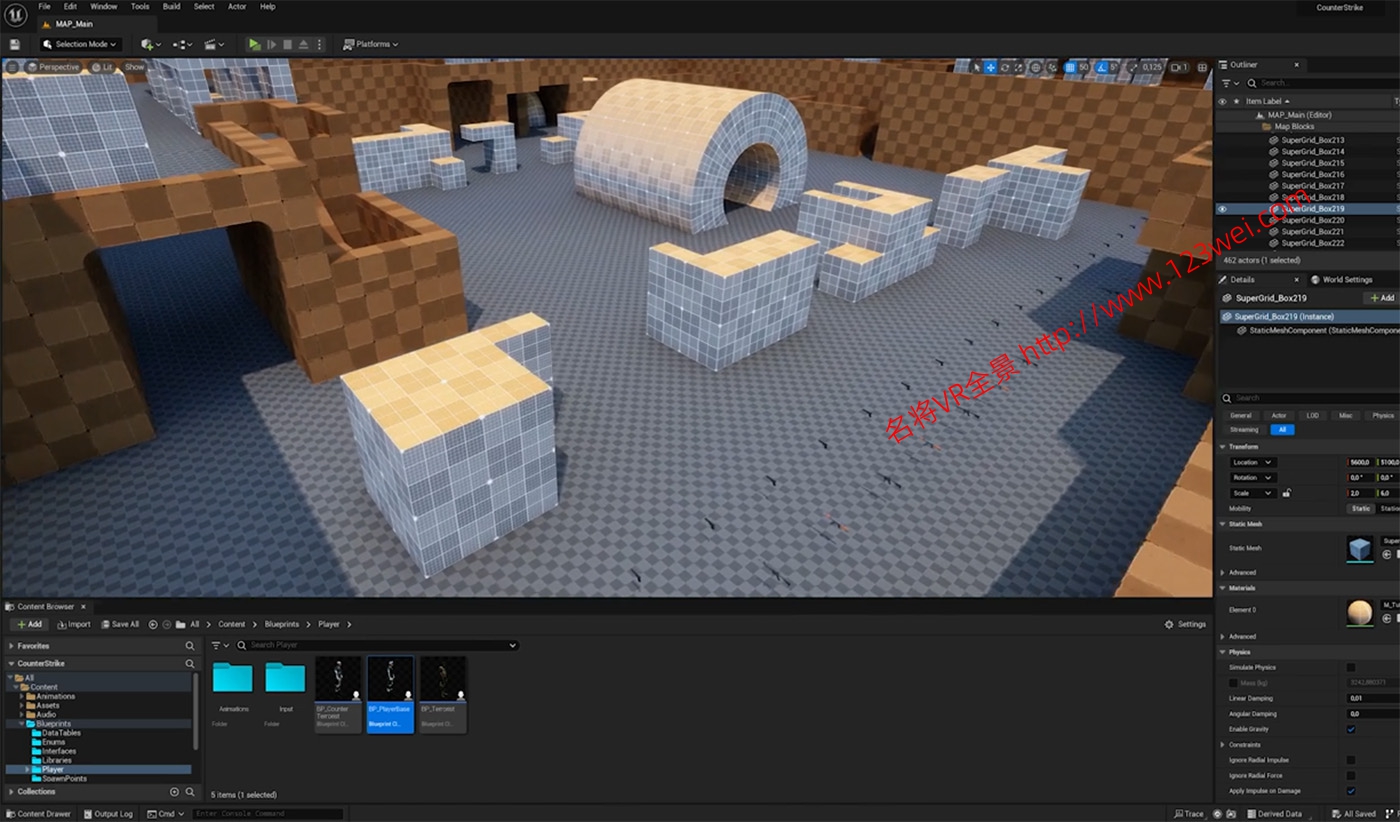Screen dimensions: 1400x822
Task: Toggle the grid snapping icon
Action: 1070,67
